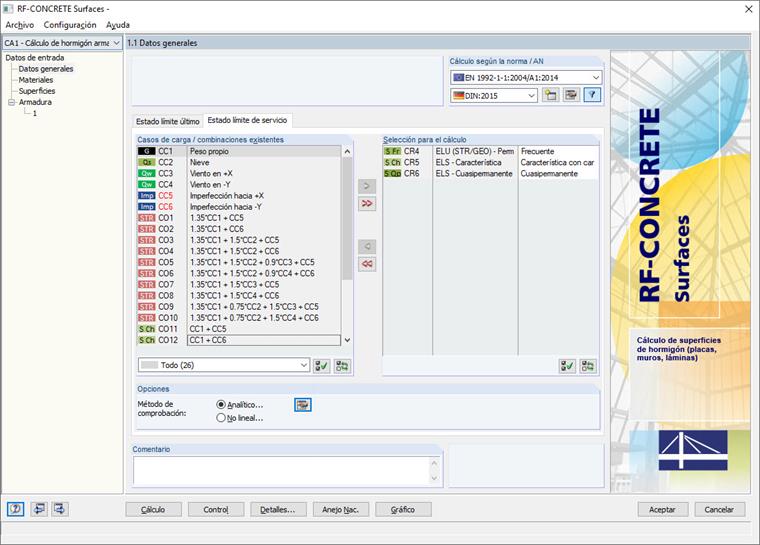Image resolution: width=760 pixels, height=545 pixels.
Task: Open the Archivo menu
Action: 20,25
